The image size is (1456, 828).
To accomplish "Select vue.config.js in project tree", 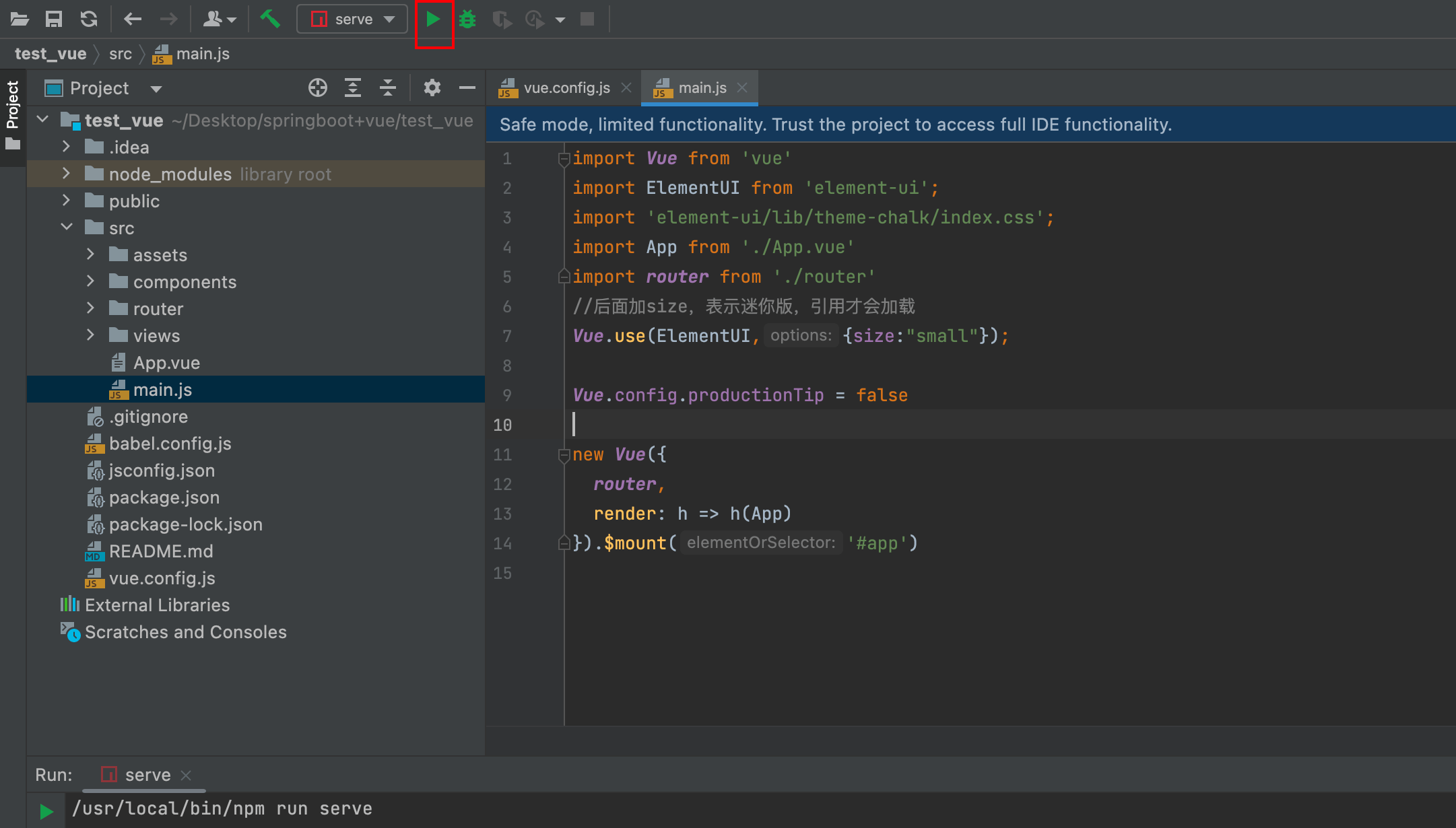I will click(x=256, y=578).
